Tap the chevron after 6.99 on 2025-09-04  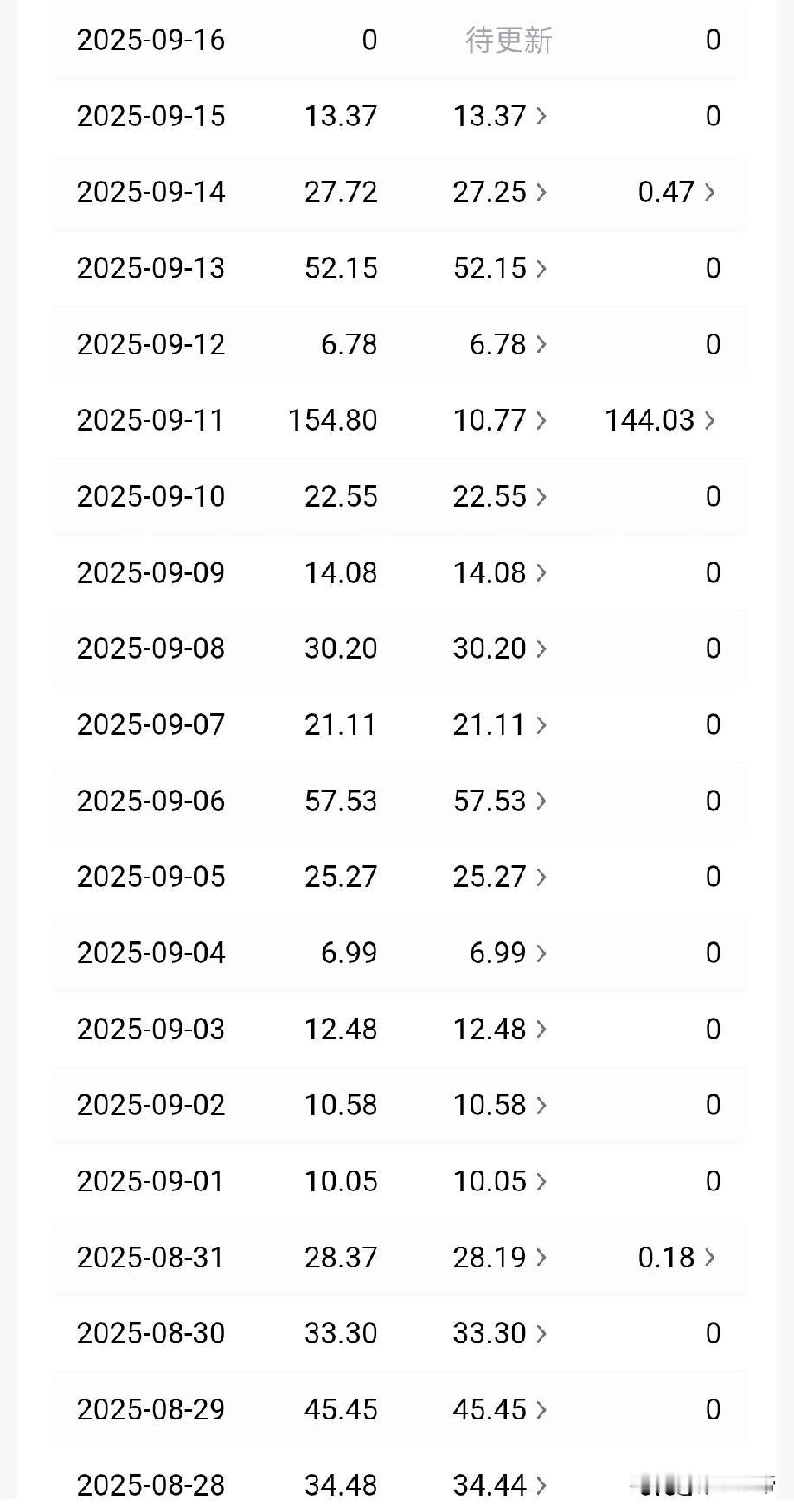point(541,953)
